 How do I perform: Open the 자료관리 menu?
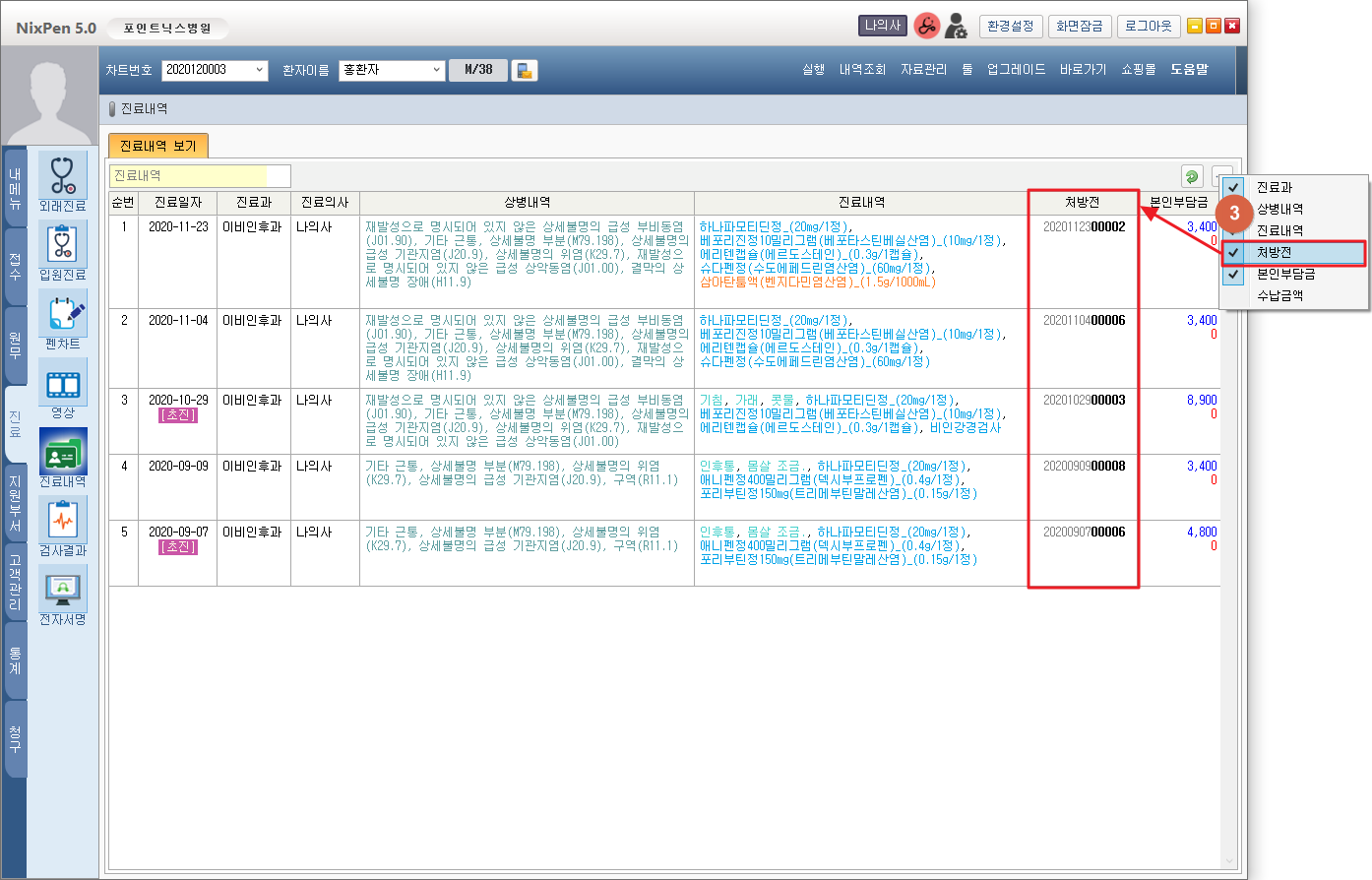(x=923, y=70)
